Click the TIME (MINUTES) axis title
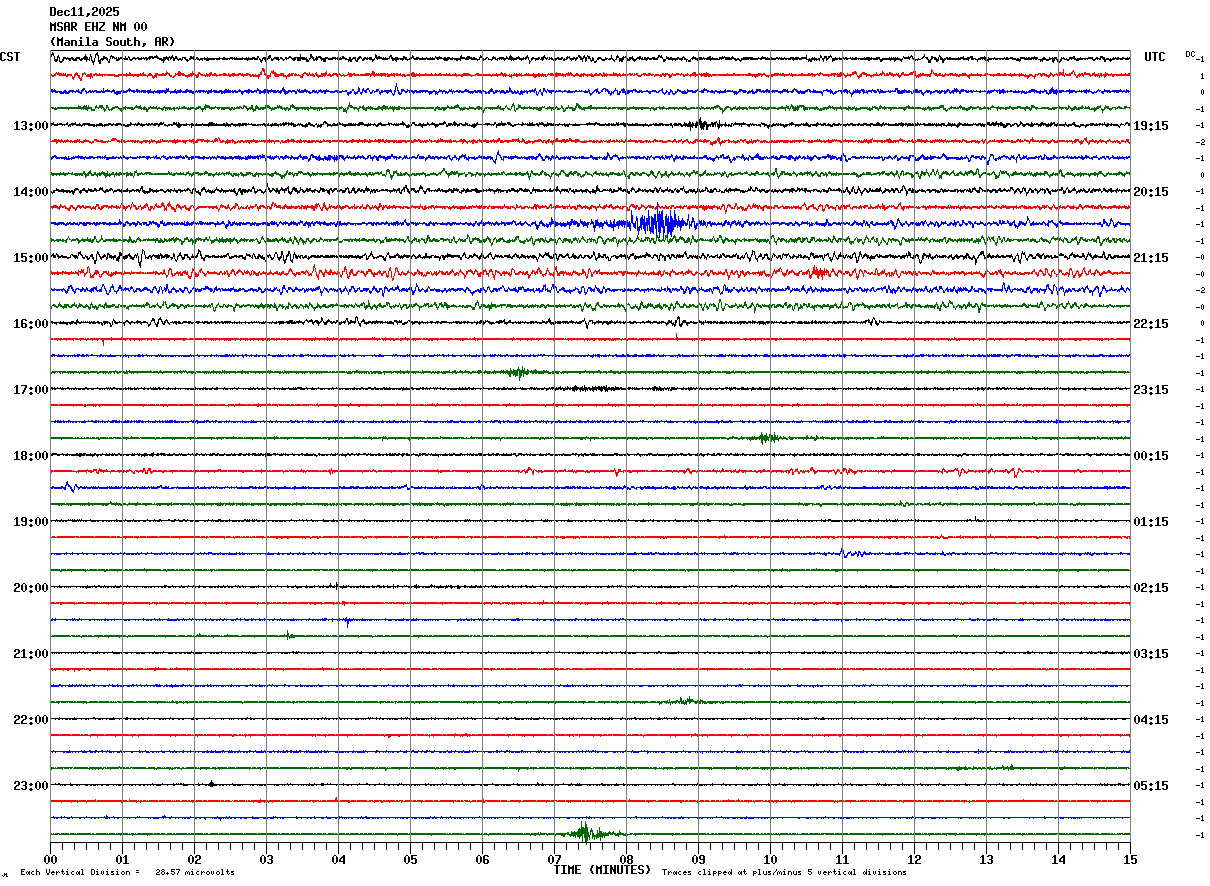This screenshot has height=886, width=1210. (602, 870)
